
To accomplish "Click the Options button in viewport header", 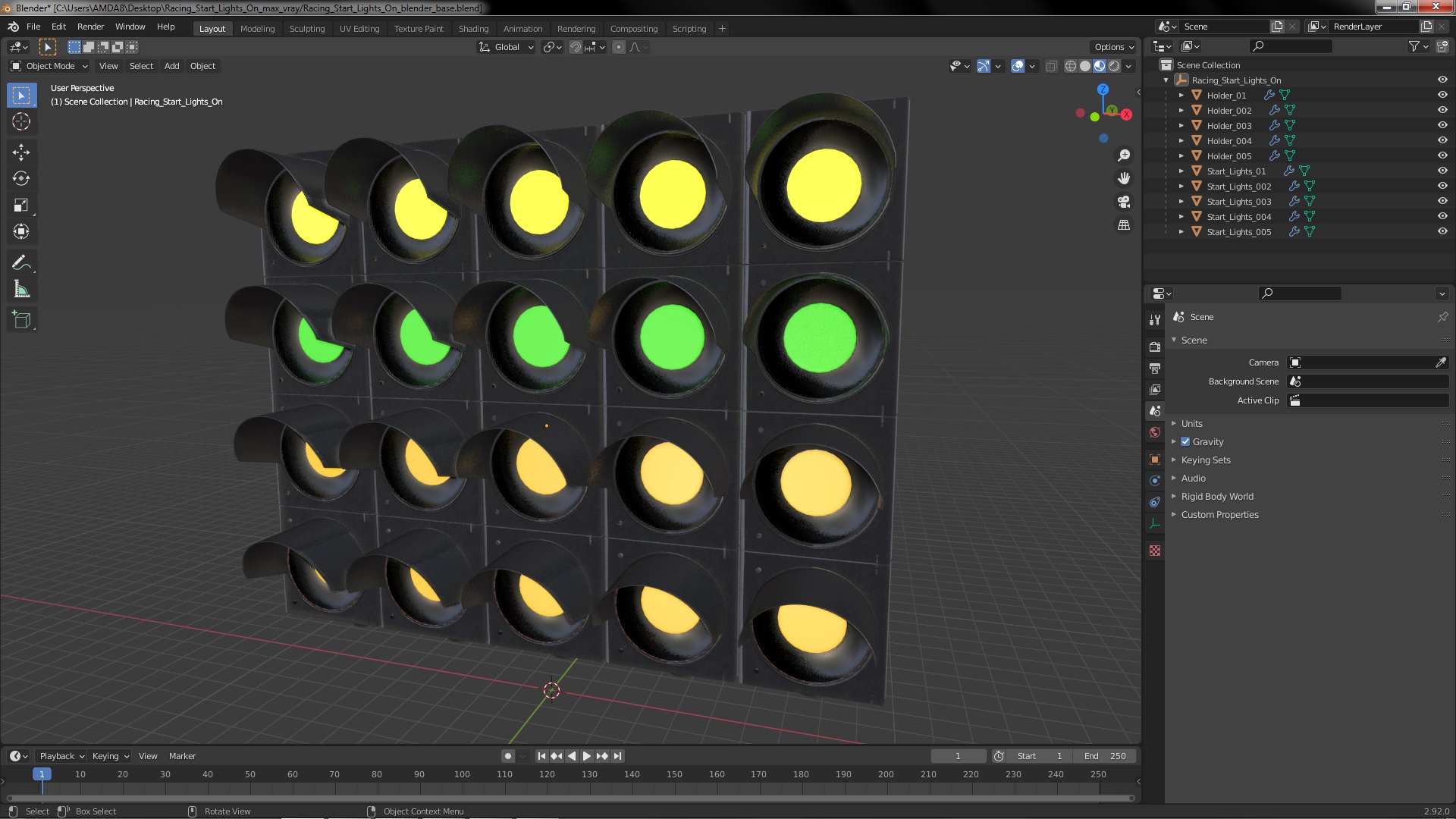I will click(1113, 47).
